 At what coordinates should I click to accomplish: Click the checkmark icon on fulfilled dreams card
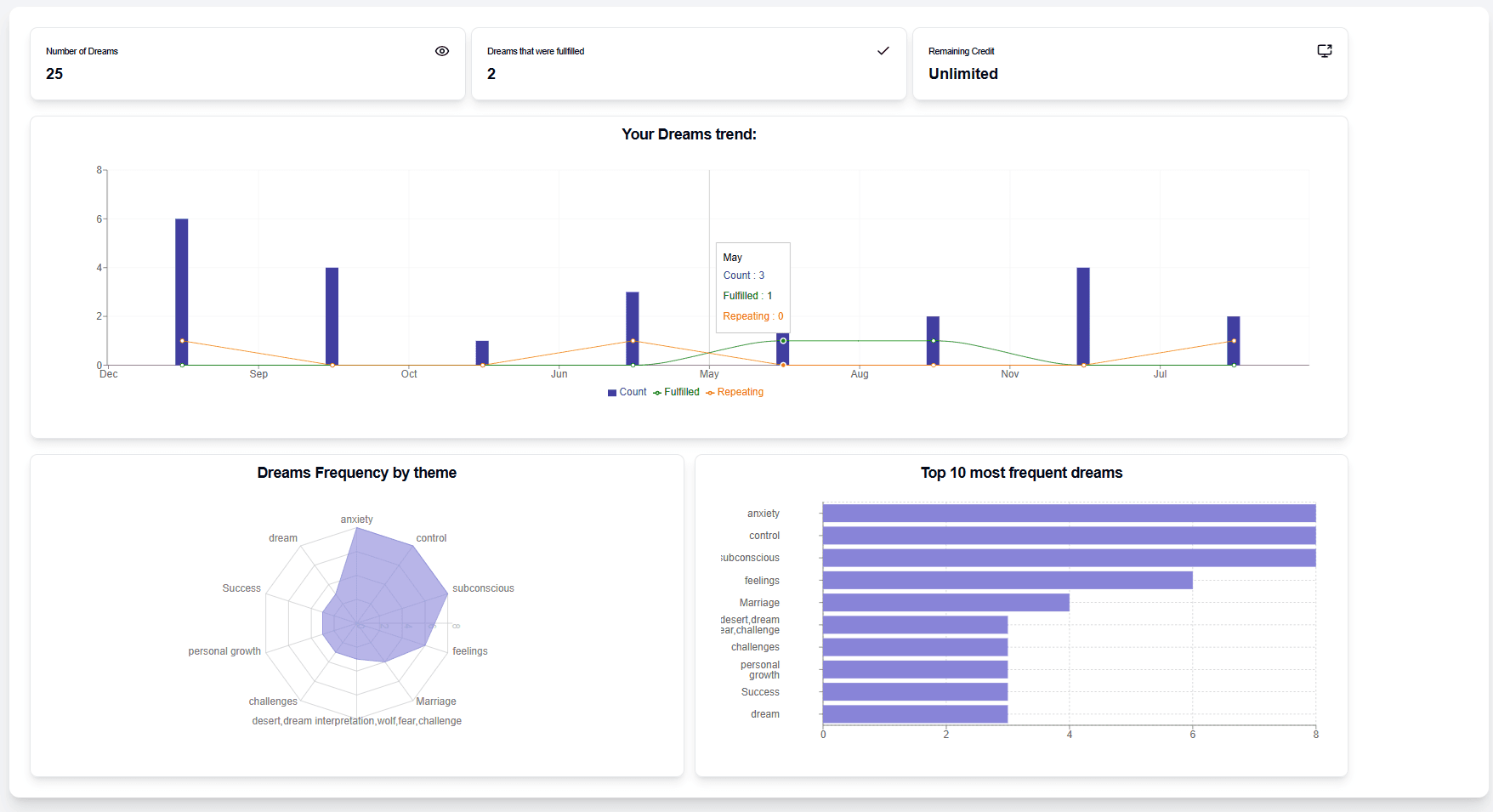[x=883, y=51]
